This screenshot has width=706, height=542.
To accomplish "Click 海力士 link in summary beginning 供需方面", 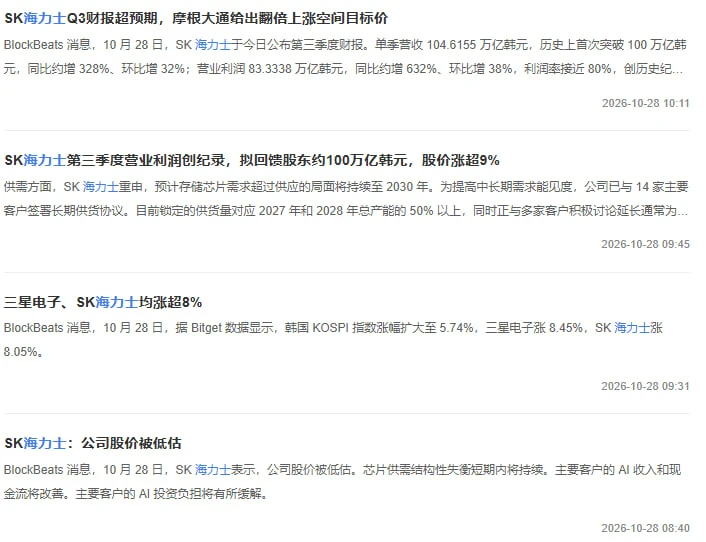I will pyautogui.click(x=100, y=186).
